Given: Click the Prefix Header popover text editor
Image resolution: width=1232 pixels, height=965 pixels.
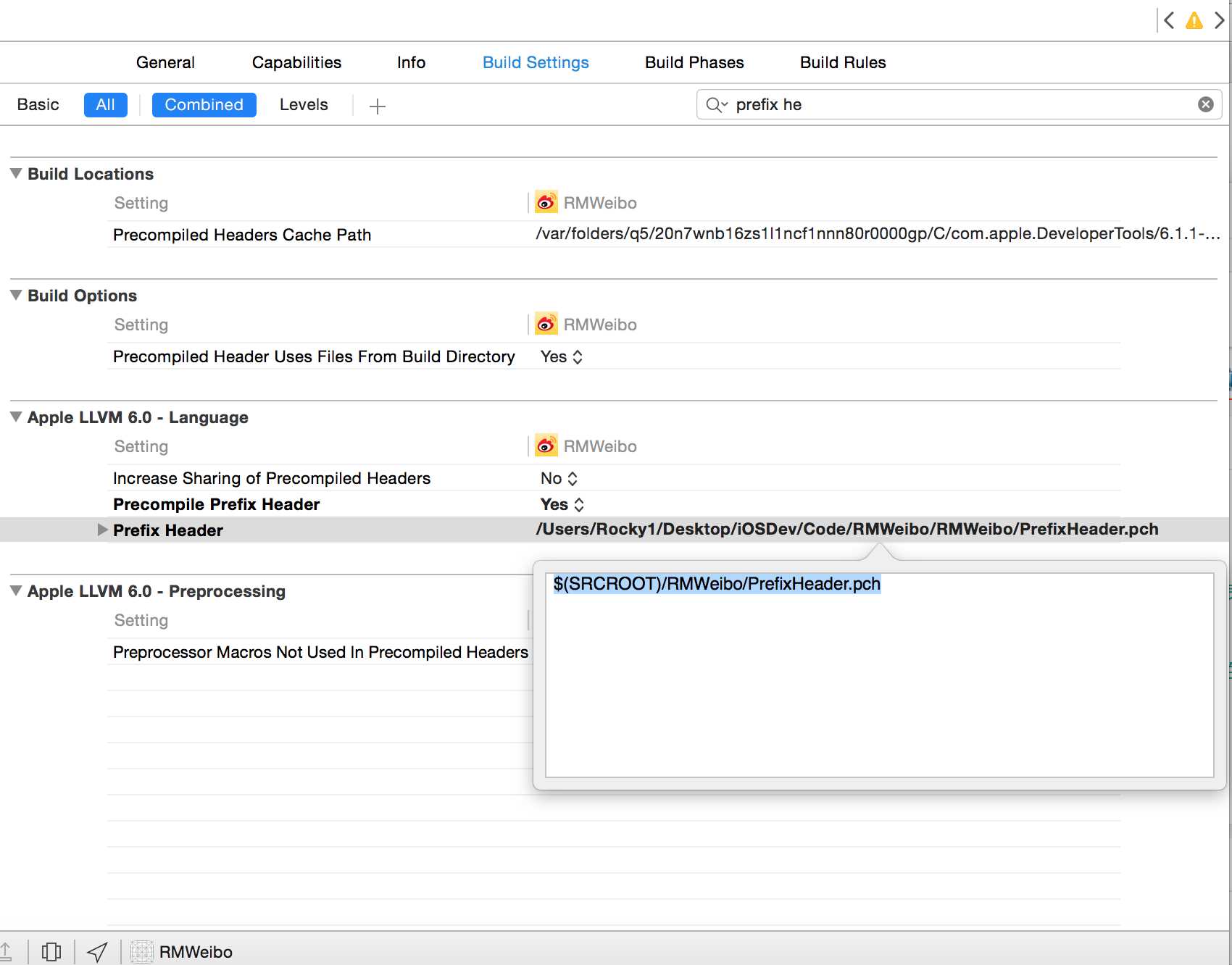Looking at the screenshot, I should (x=879, y=675).
